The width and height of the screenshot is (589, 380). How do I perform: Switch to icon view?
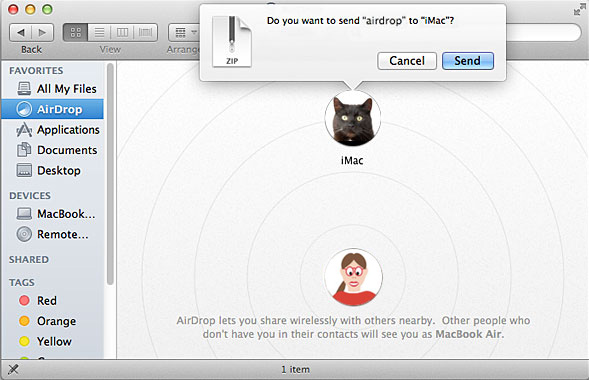tap(76, 33)
